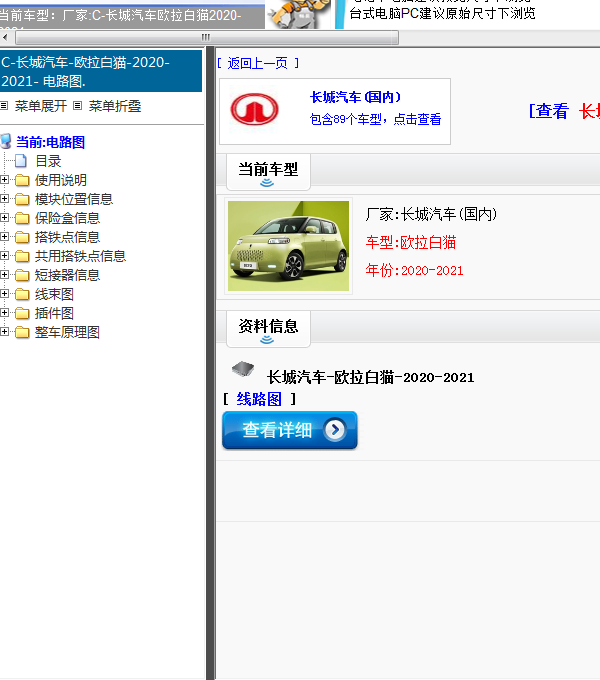Expand the 共用搭铁点信息 tree node

(x=4, y=256)
